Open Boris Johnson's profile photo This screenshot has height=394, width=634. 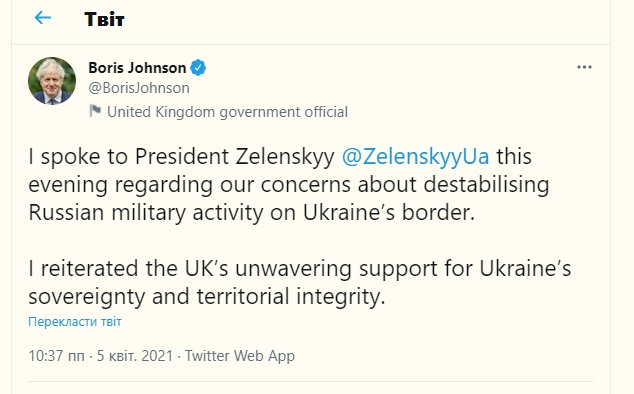click(x=52, y=81)
